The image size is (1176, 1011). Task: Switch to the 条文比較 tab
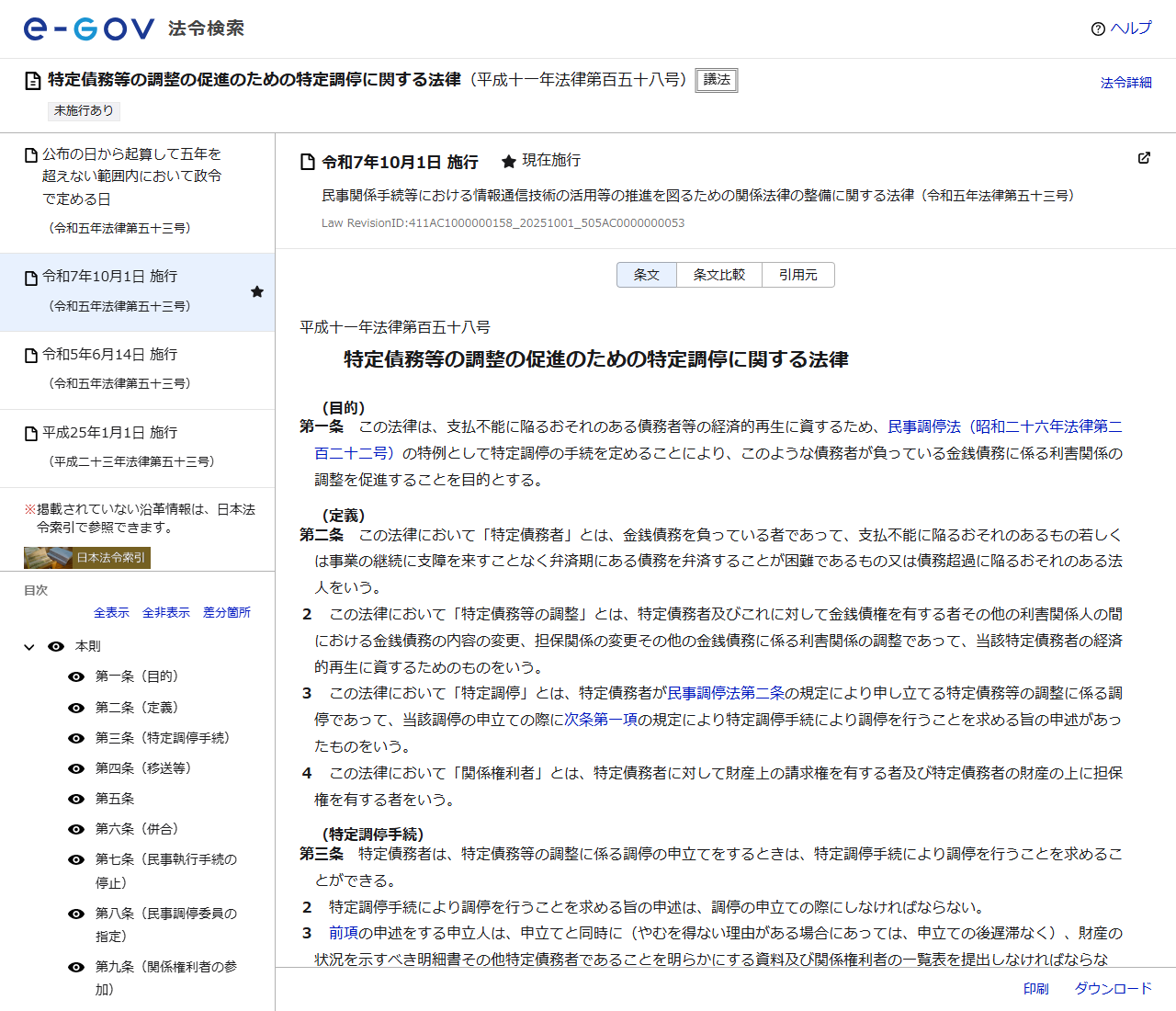click(719, 275)
